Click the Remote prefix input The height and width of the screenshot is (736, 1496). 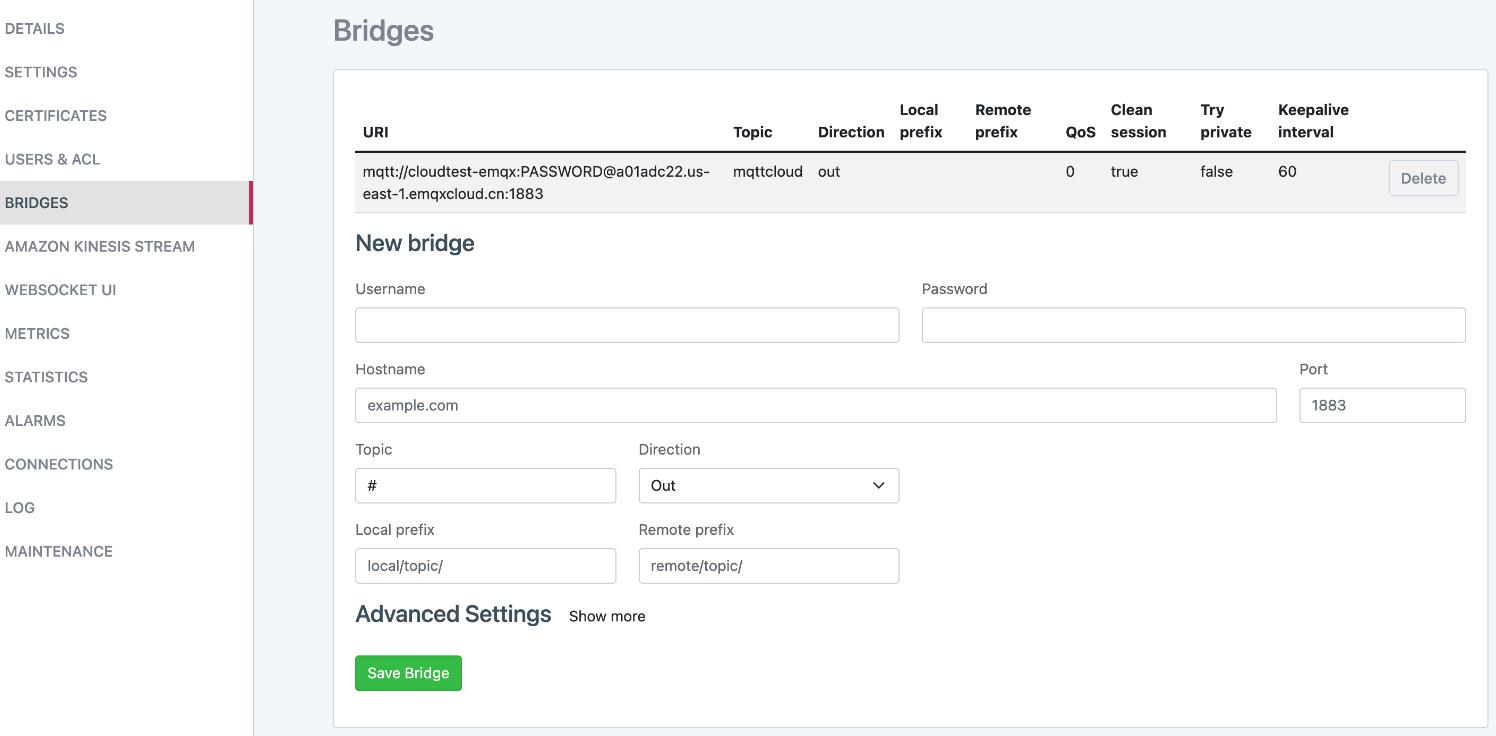click(x=768, y=566)
